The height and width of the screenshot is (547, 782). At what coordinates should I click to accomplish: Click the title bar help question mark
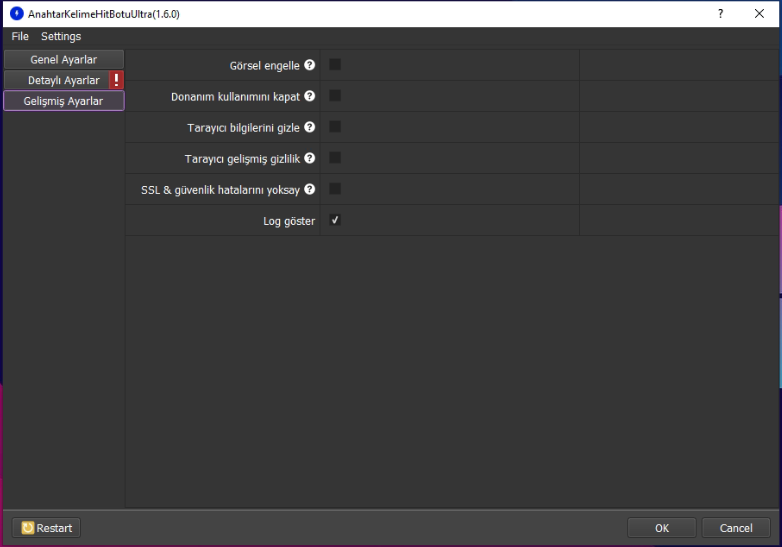721,14
